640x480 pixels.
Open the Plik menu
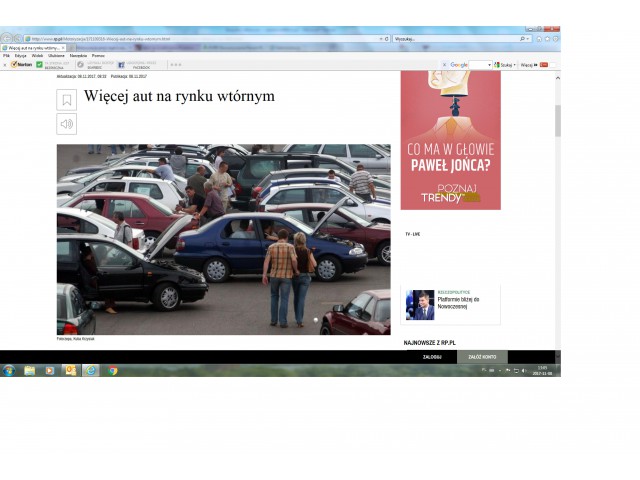pos(7,55)
